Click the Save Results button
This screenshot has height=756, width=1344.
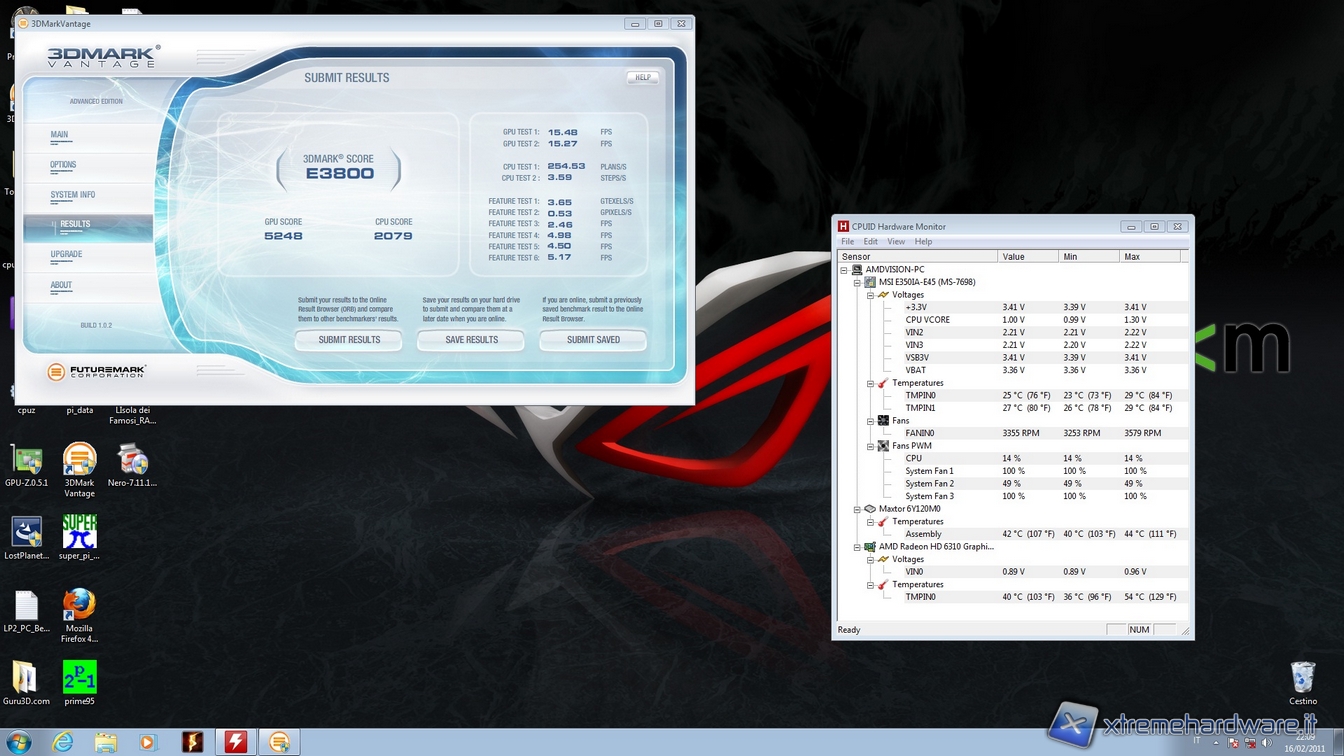click(471, 340)
